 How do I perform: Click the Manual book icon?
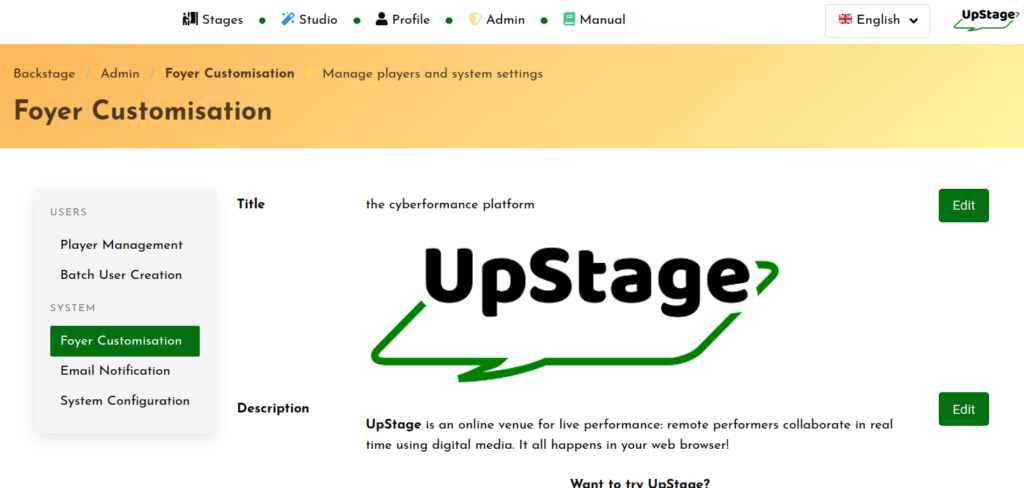click(x=569, y=20)
